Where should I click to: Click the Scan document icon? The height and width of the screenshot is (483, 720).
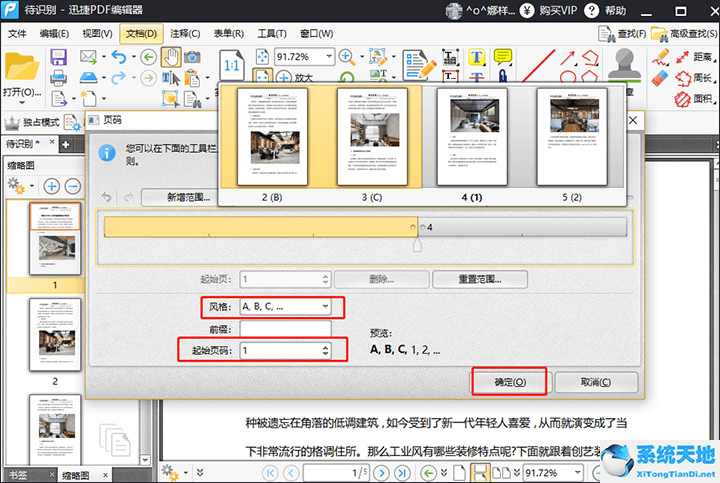click(x=88, y=77)
